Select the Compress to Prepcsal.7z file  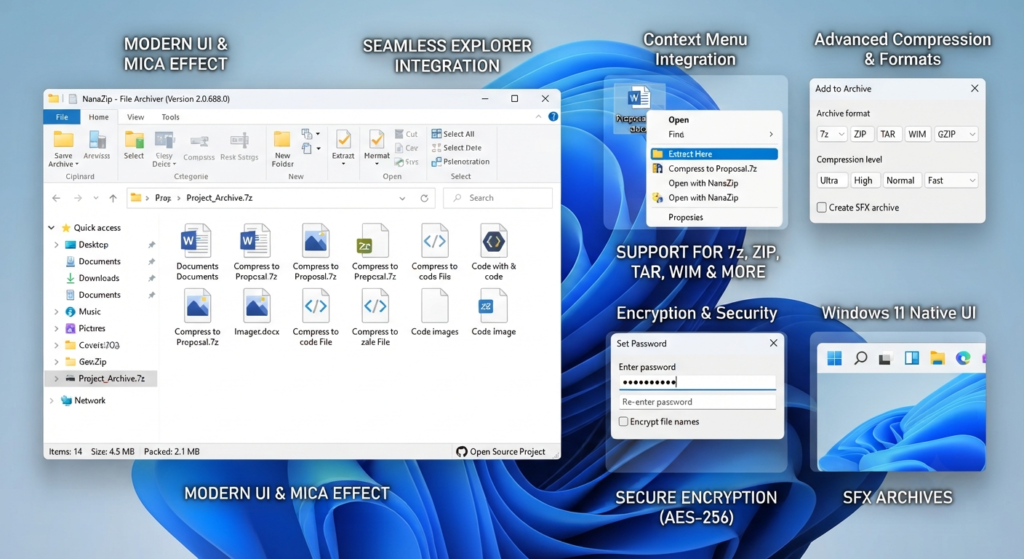click(375, 251)
